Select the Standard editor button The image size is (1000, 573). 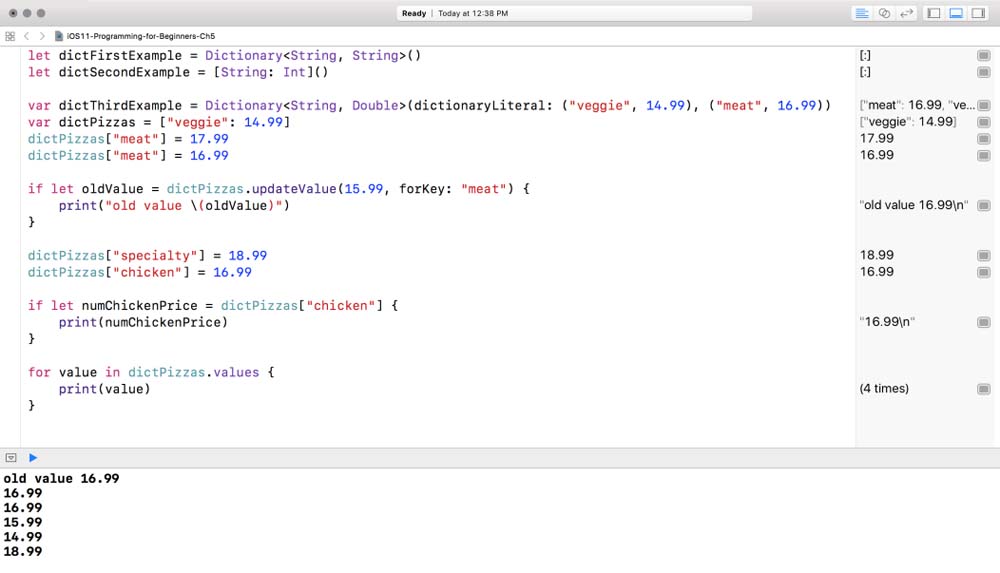(x=861, y=13)
